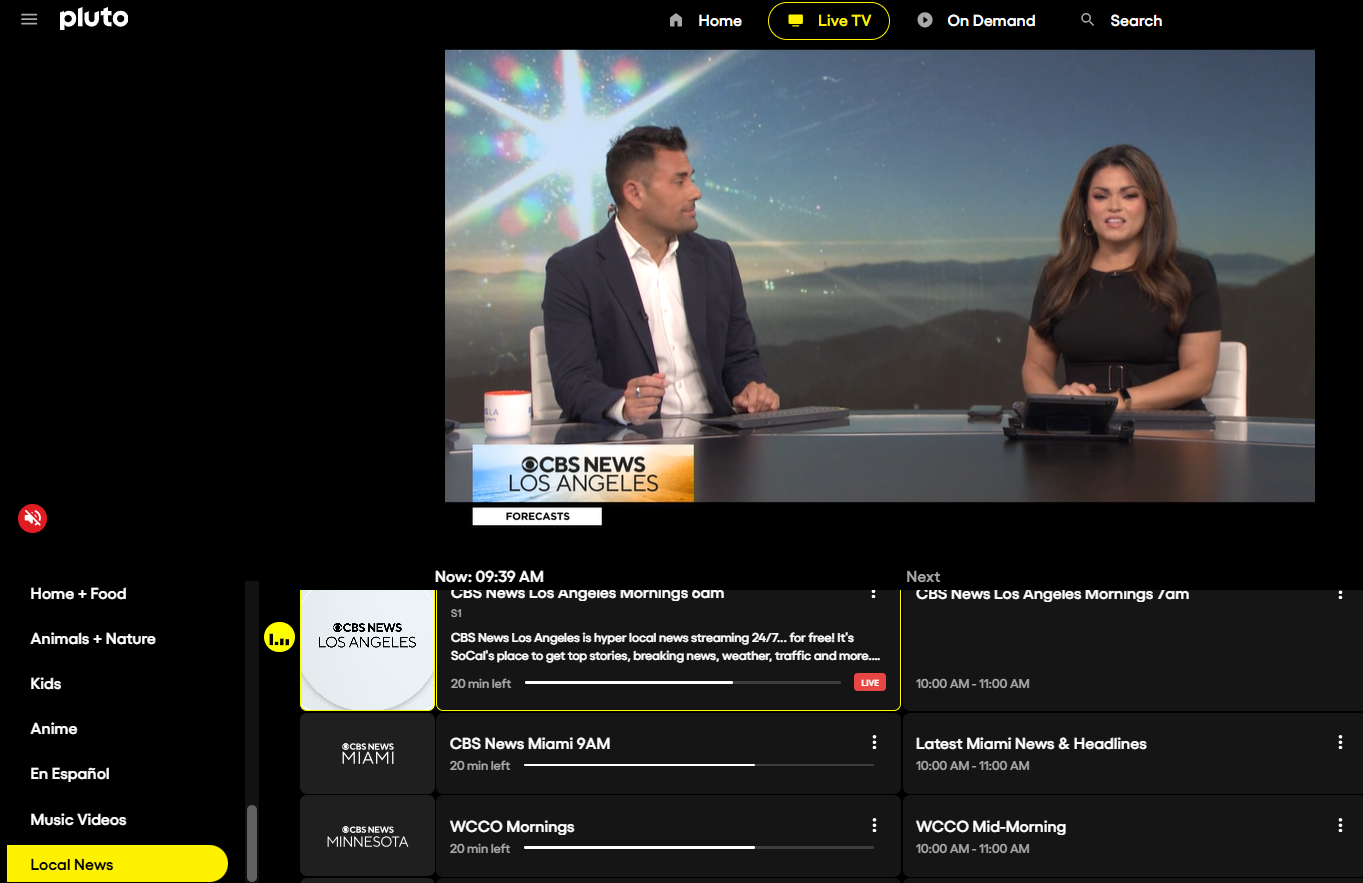The height and width of the screenshot is (883, 1363).
Task: Click the CBS News Los Angeles description text
Action: [666, 647]
